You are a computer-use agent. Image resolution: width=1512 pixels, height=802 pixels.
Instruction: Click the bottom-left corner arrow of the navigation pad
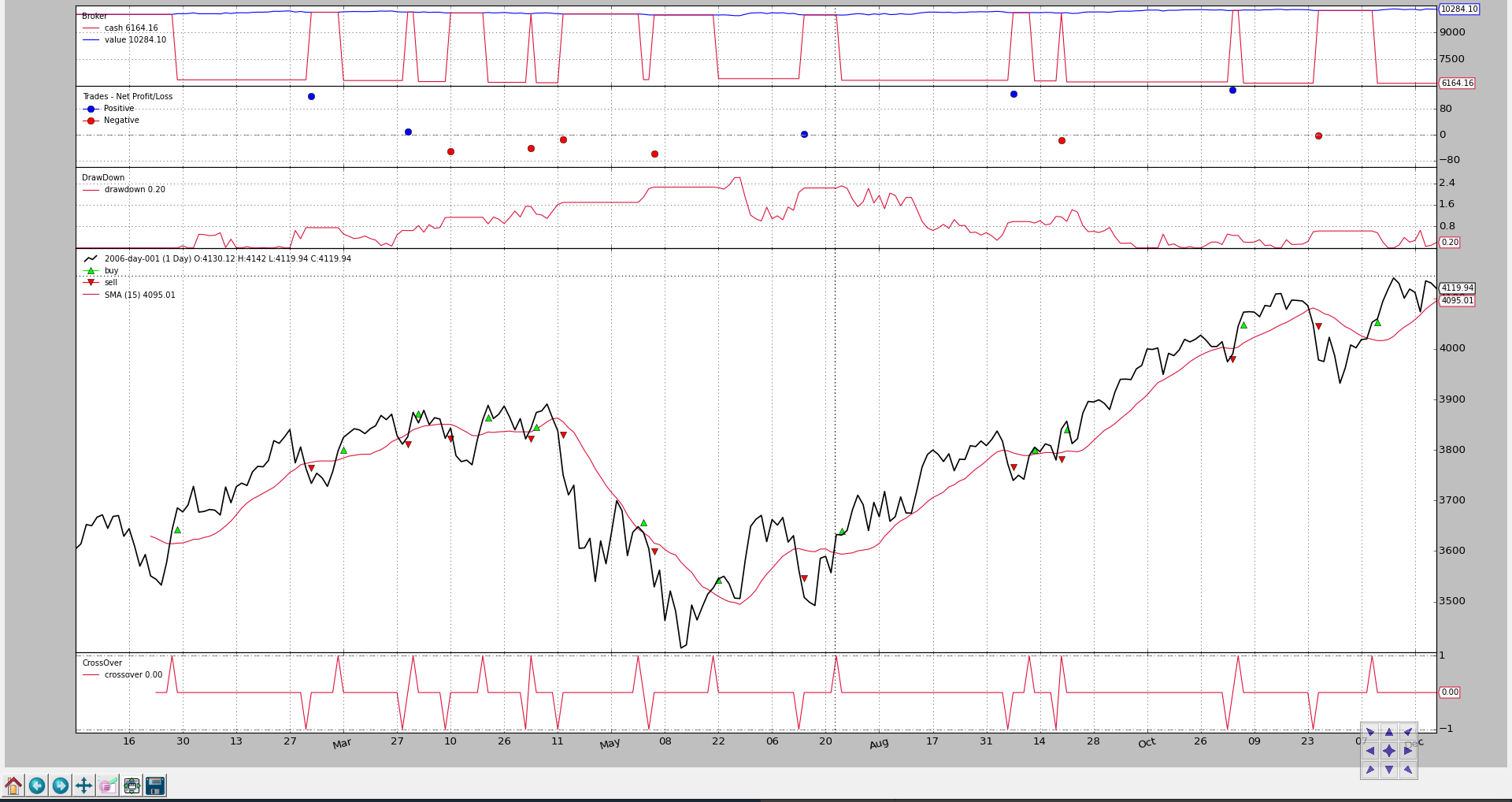tap(1370, 770)
